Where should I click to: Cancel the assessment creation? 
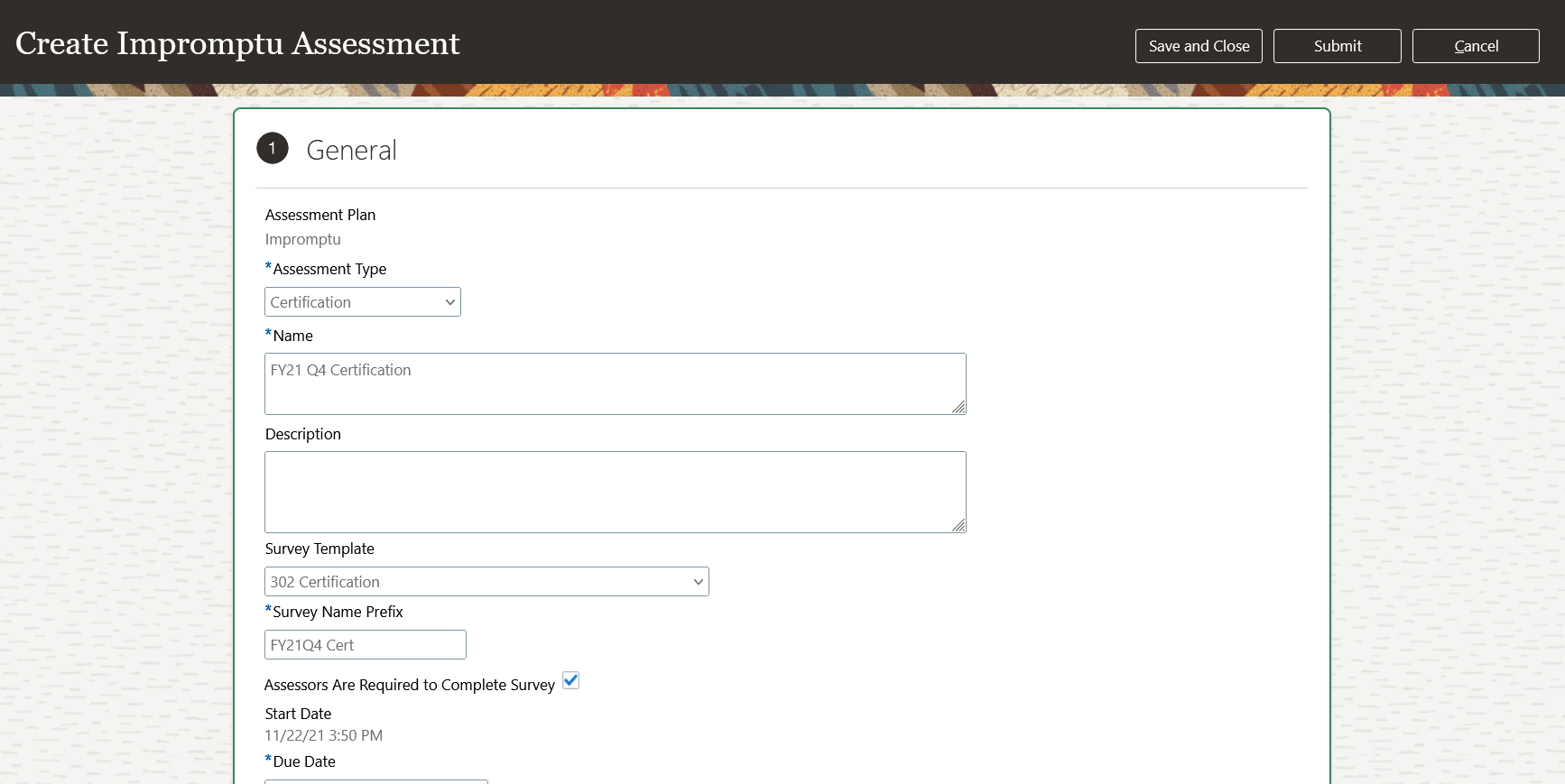tap(1475, 46)
